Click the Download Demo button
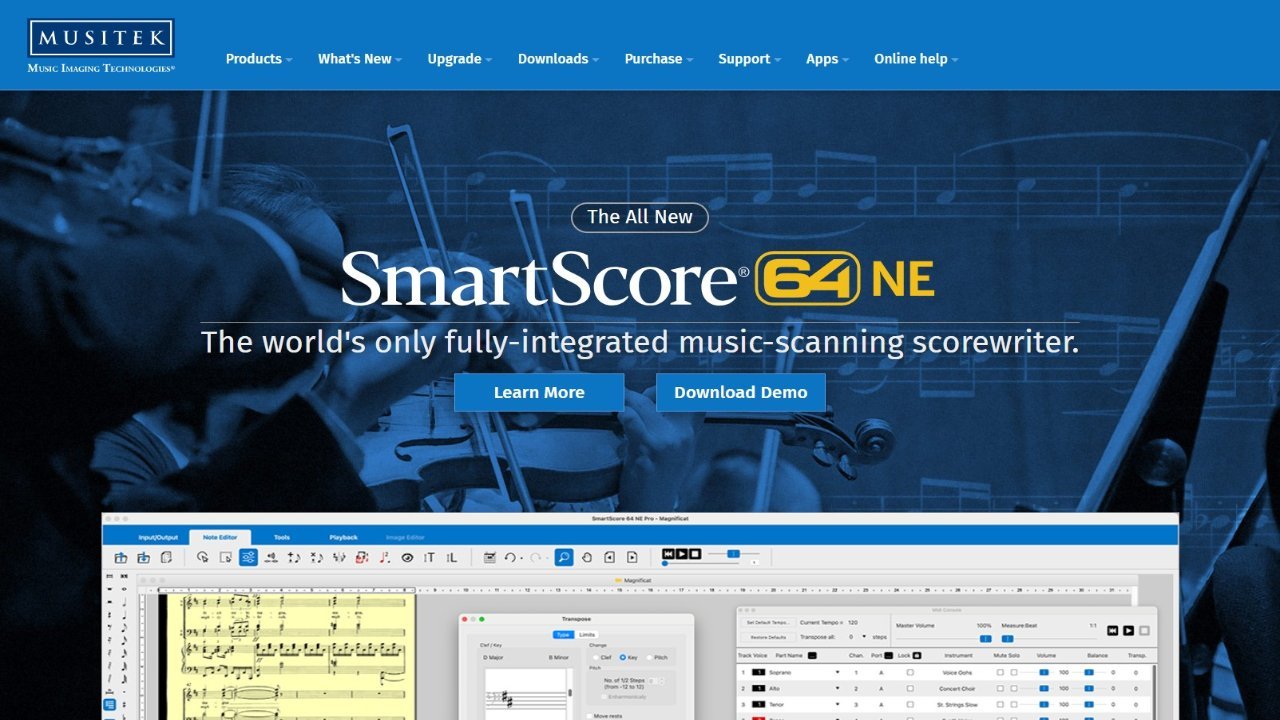1280x720 pixels. point(741,393)
